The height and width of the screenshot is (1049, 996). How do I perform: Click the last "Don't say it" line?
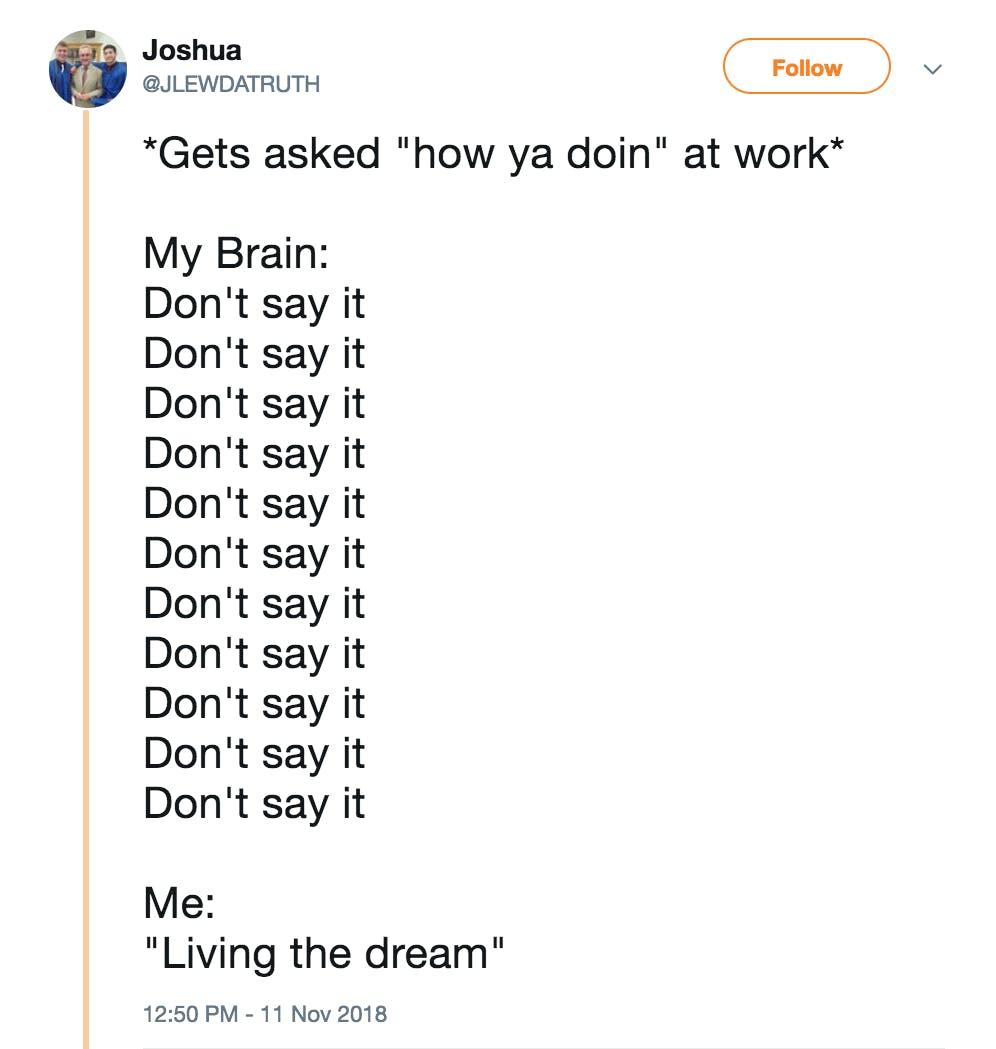point(254,804)
